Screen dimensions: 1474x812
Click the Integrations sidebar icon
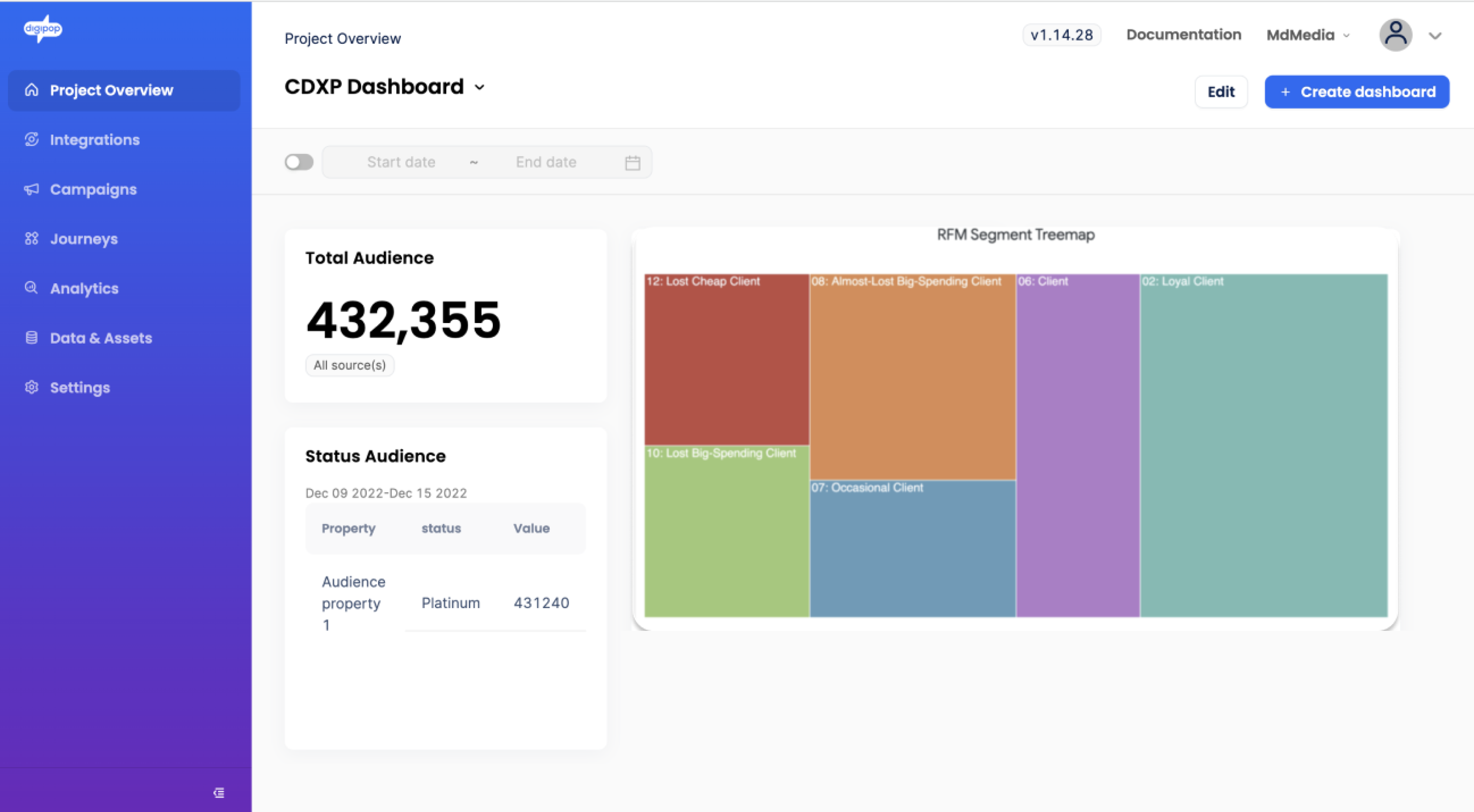(31, 140)
